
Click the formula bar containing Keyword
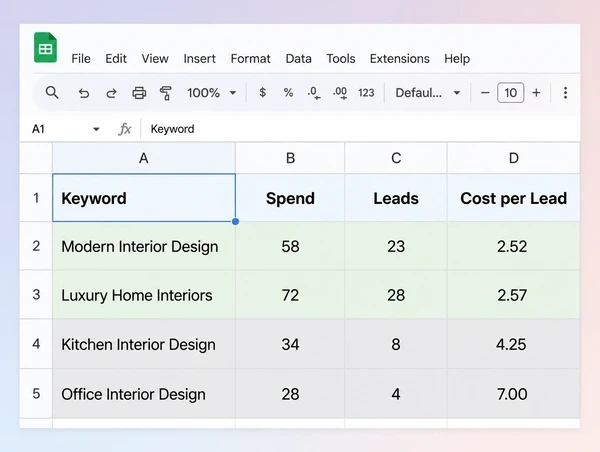click(360, 129)
